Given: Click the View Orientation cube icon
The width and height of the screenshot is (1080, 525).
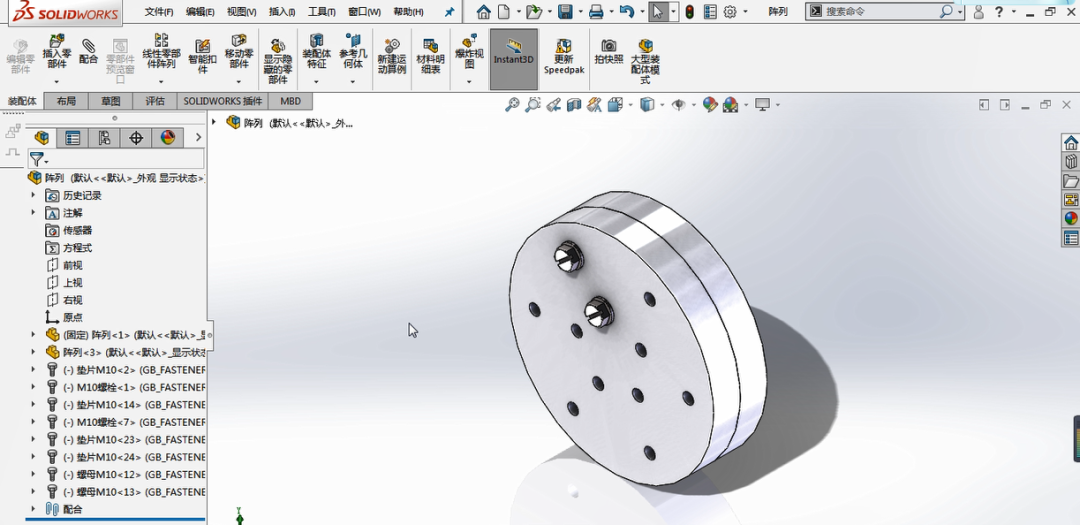Looking at the screenshot, I should [x=615, y=105].
